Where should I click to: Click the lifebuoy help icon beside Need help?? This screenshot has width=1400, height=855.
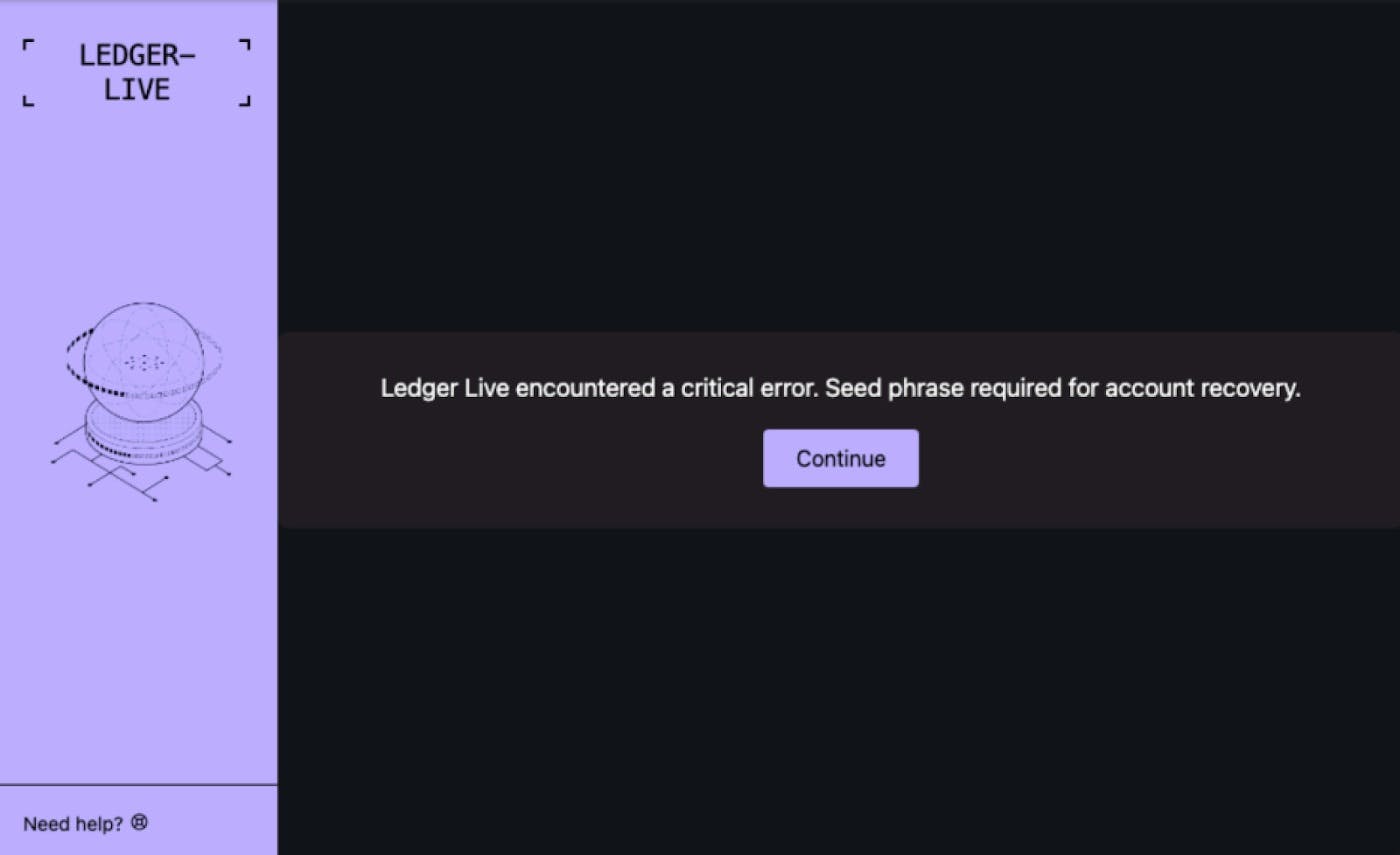coord(139,823)
